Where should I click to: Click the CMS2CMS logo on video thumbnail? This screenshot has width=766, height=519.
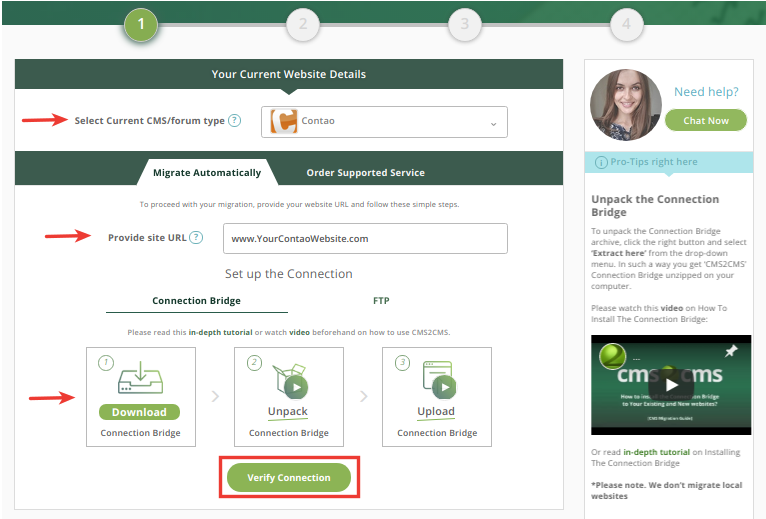click(x=612, y=356)
